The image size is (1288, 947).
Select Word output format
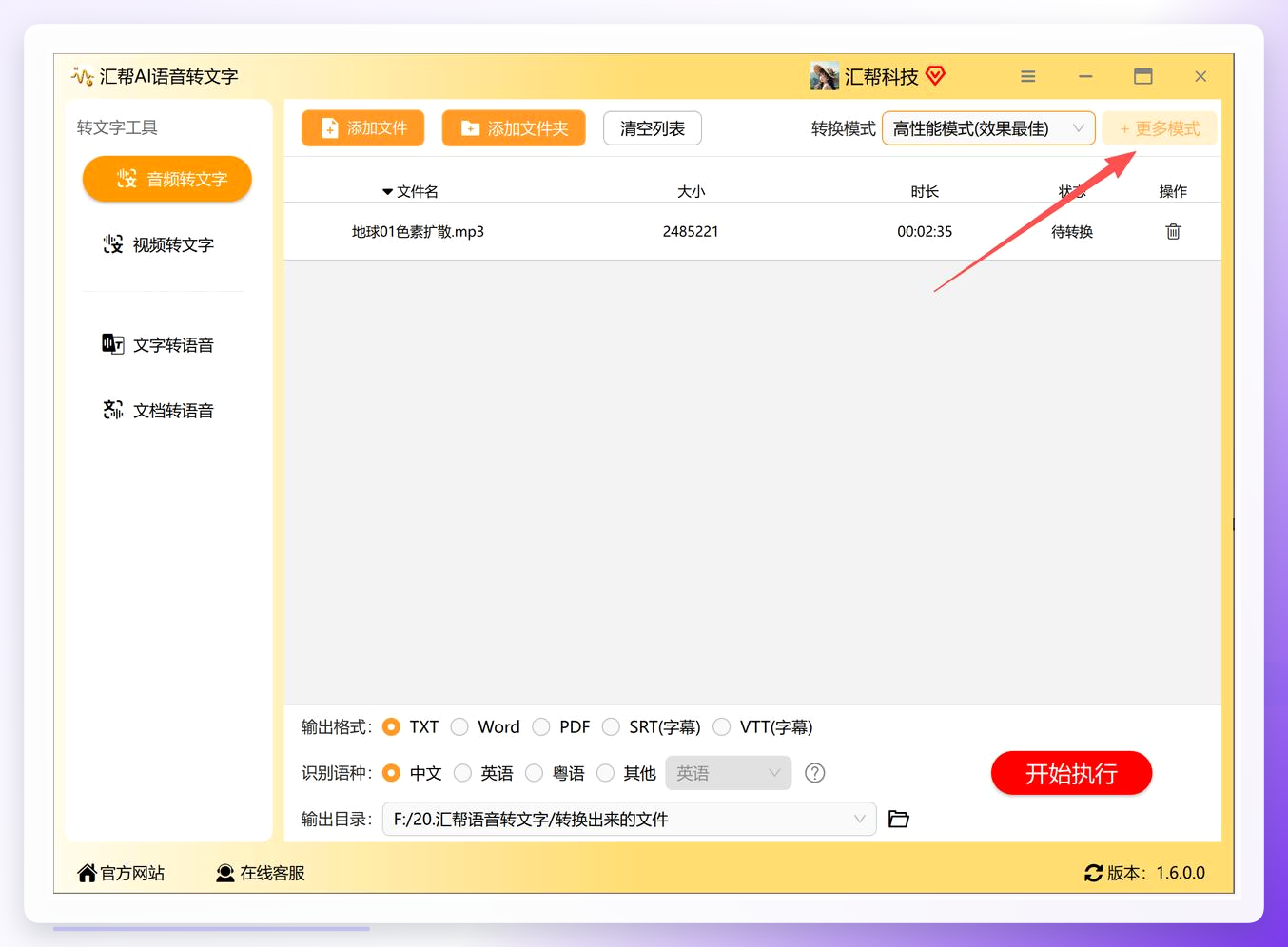coord(459,726)
